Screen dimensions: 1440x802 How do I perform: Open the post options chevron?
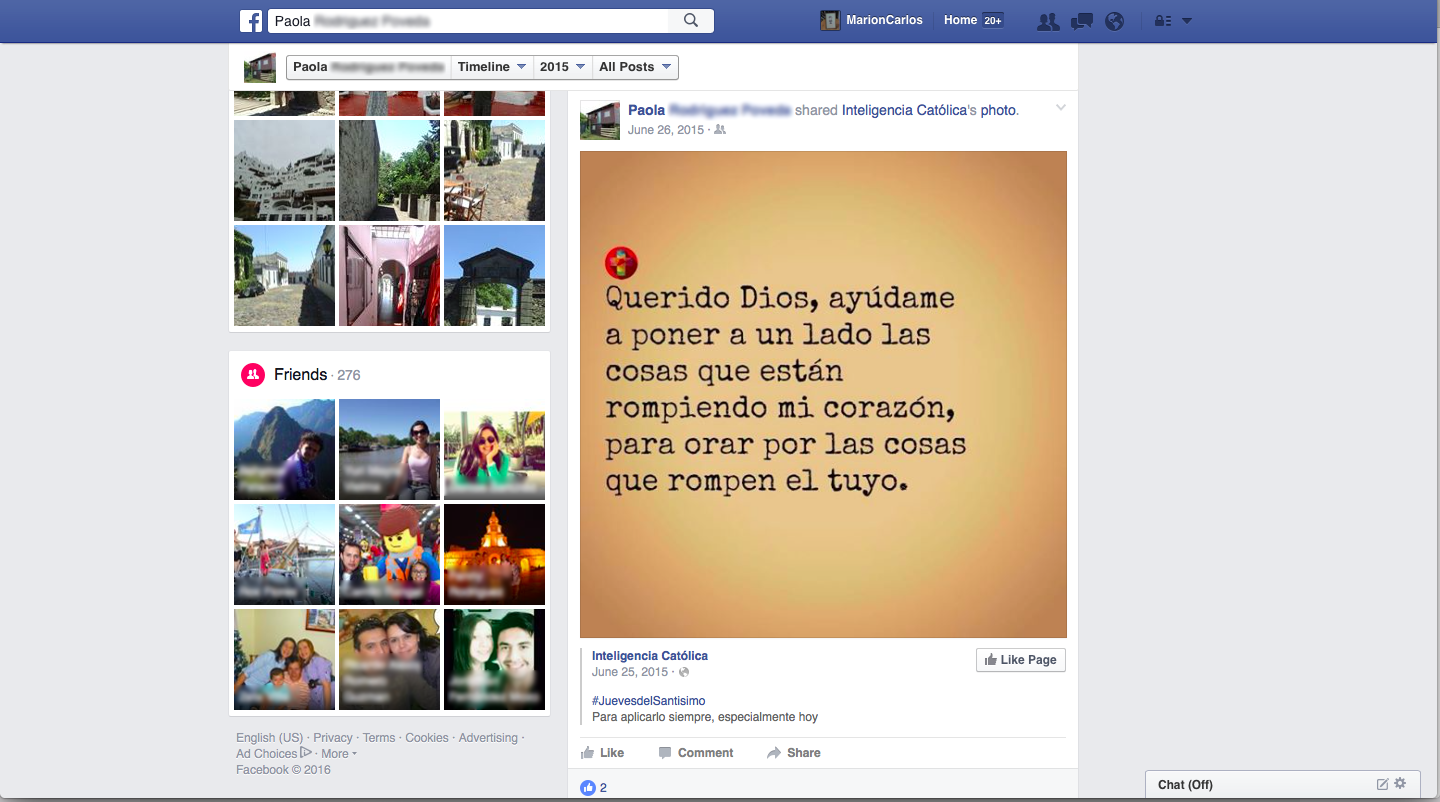1061,108
